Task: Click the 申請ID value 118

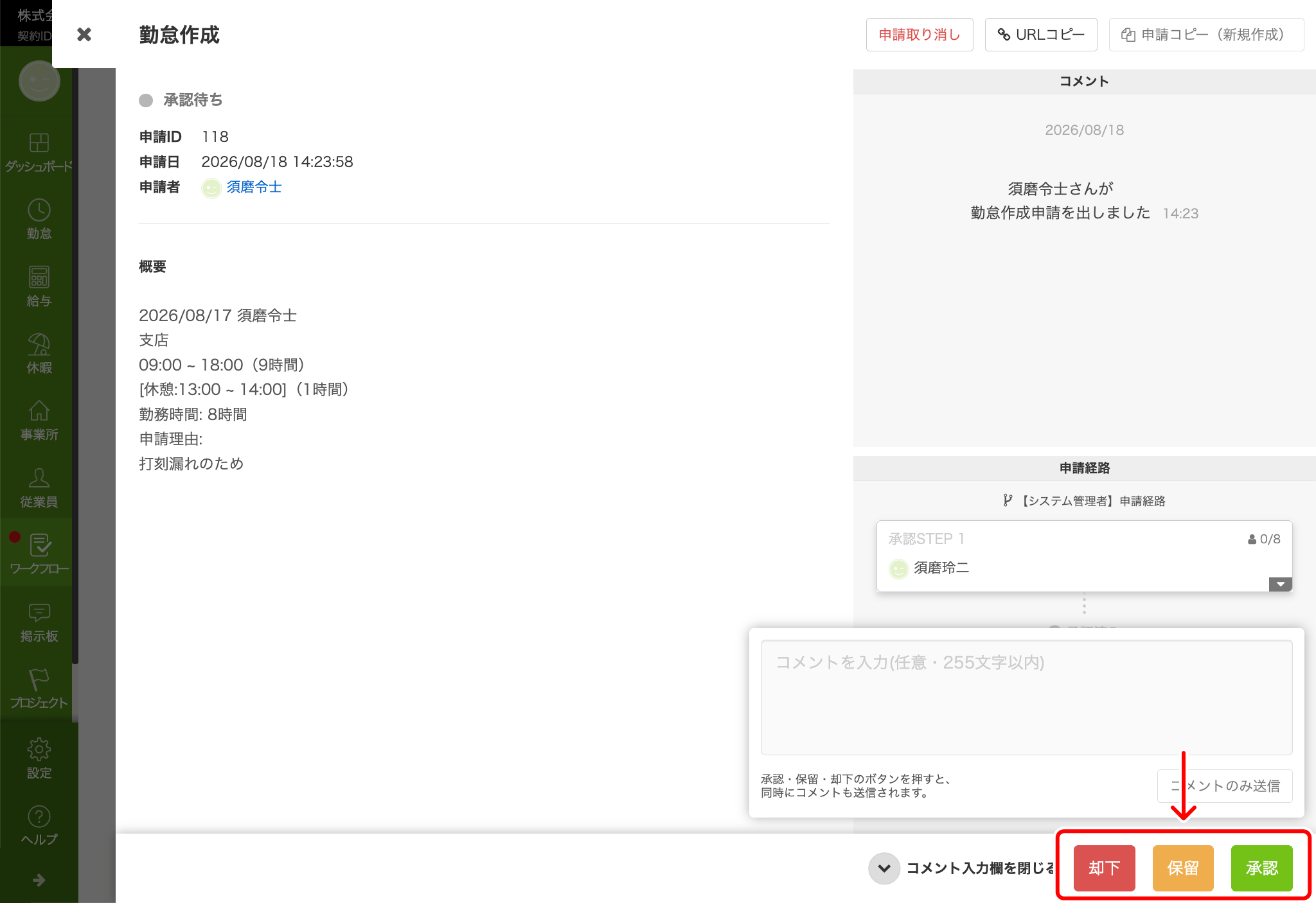Action: click(x=215, y=137)
